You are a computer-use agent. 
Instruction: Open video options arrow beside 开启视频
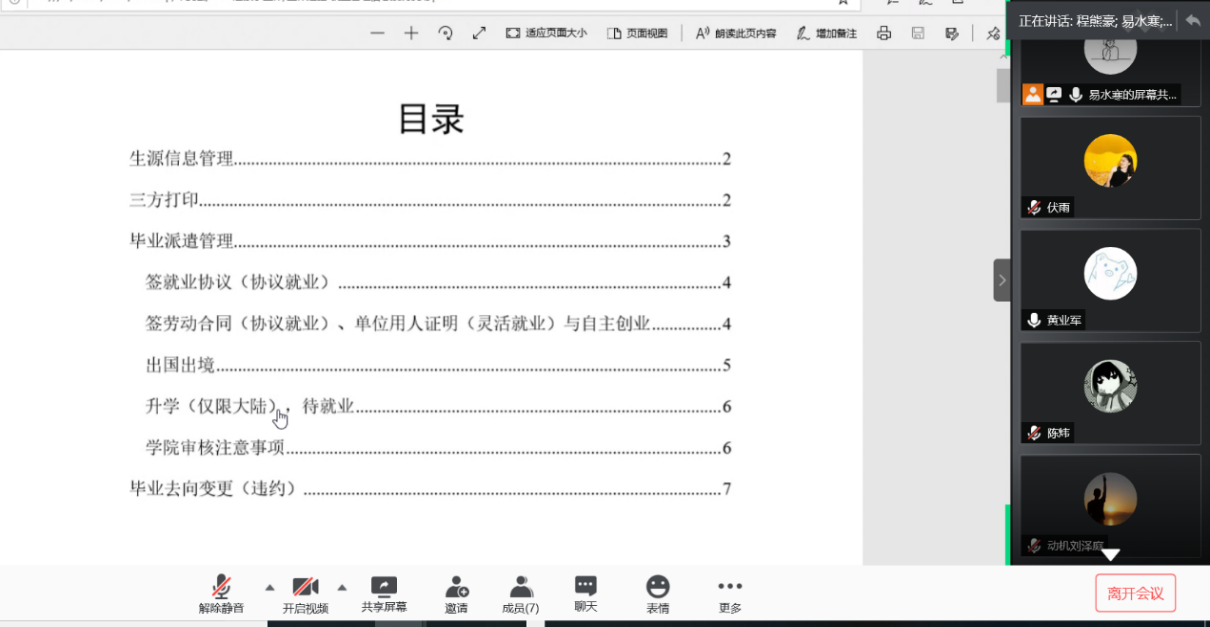click(x=342, y=588)
